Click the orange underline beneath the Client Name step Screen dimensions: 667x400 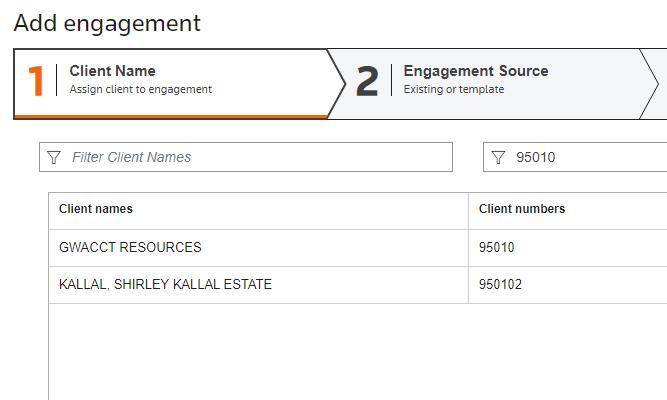pyautogui.click(x=170, y=117)
